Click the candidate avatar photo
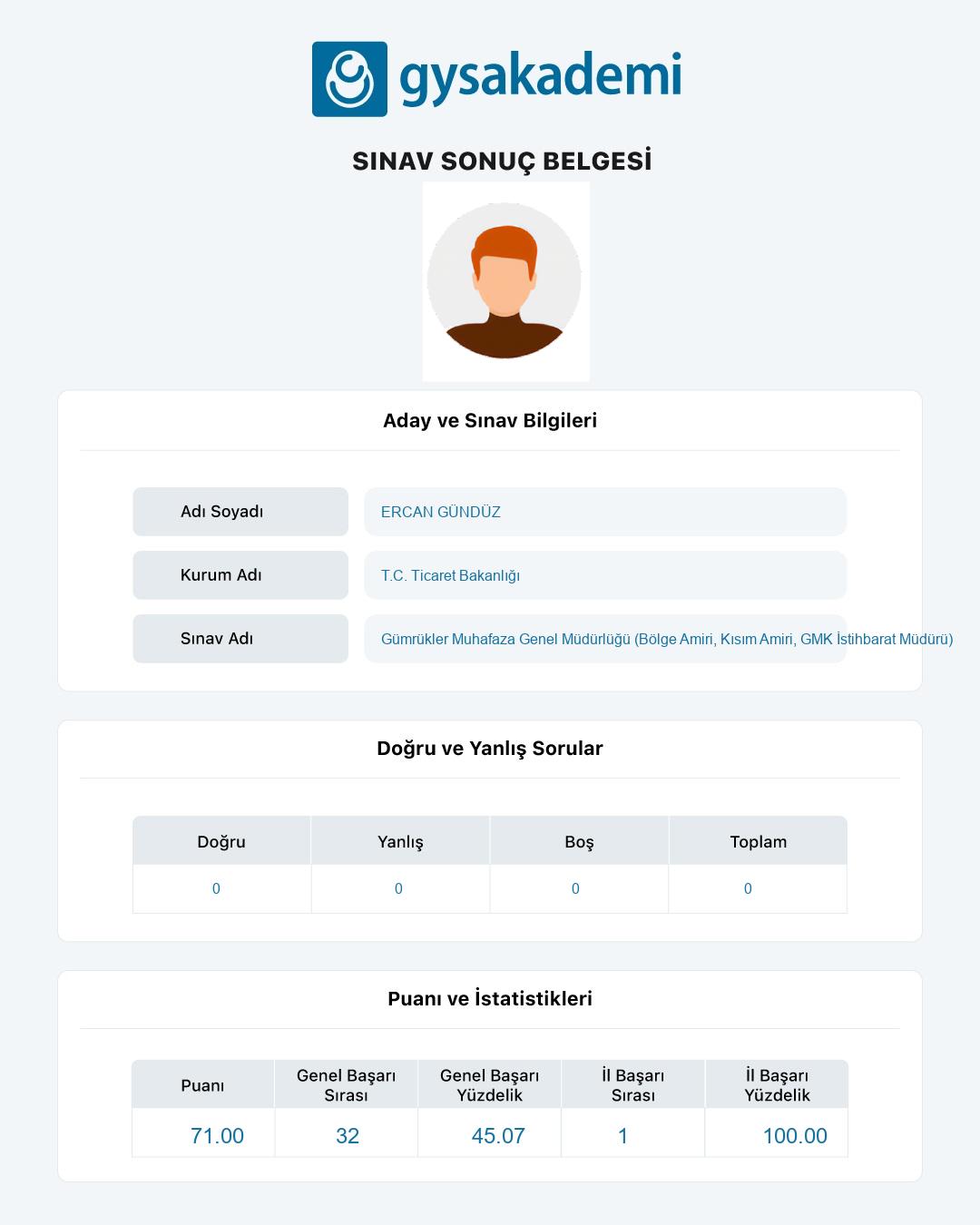 [505, 280]
